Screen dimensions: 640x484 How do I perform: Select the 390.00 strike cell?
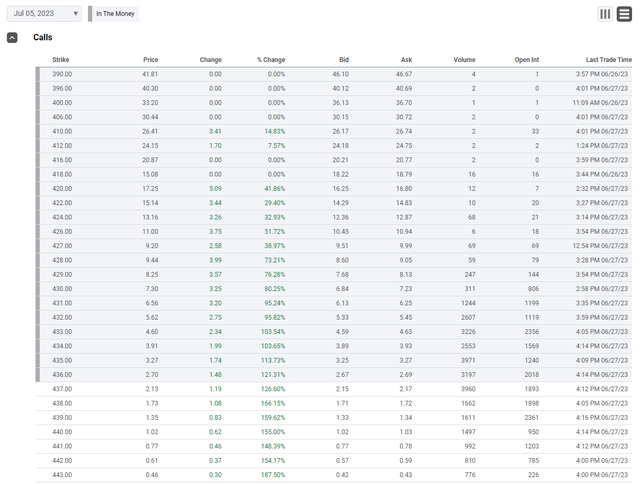(x=62, y=74)
